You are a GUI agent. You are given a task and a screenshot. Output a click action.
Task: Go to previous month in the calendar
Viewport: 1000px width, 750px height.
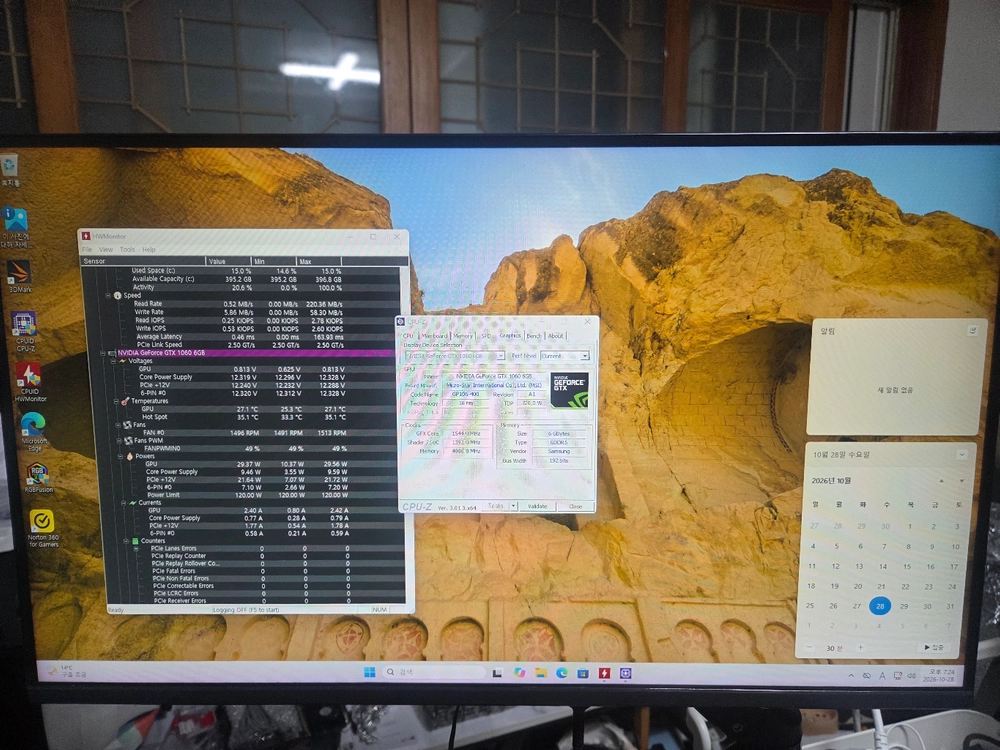click(941, 481)
